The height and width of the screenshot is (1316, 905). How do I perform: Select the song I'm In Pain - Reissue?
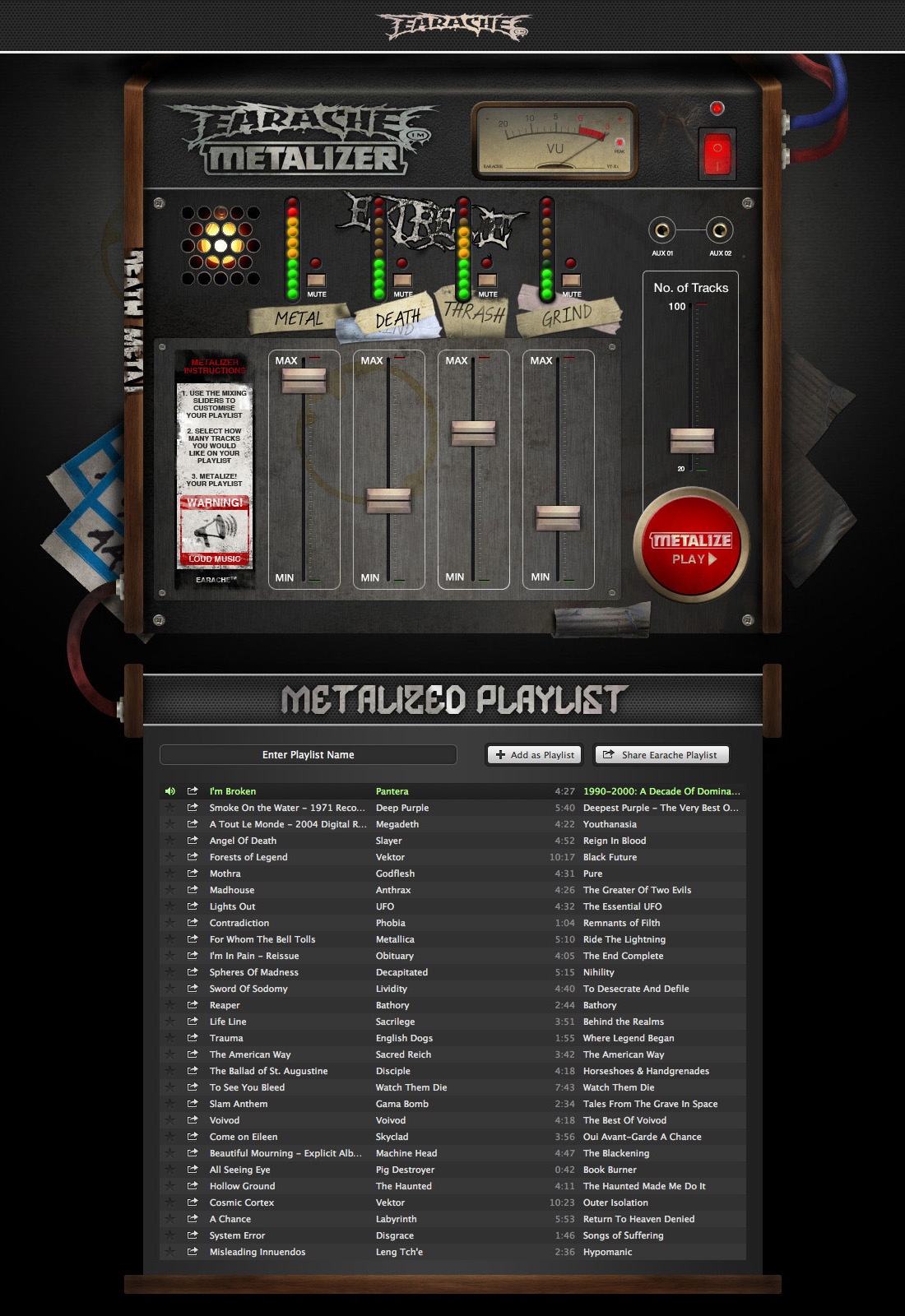click(x=254, y=956)
